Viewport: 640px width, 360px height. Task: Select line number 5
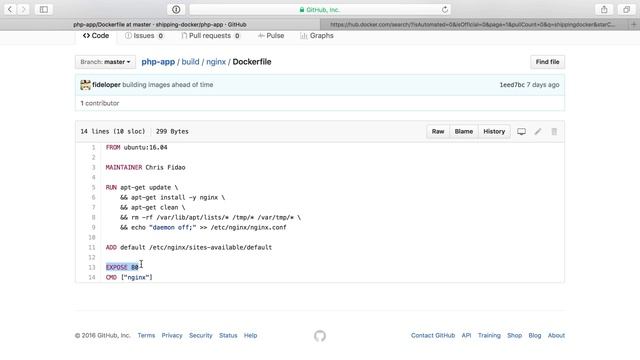point(93,187)
